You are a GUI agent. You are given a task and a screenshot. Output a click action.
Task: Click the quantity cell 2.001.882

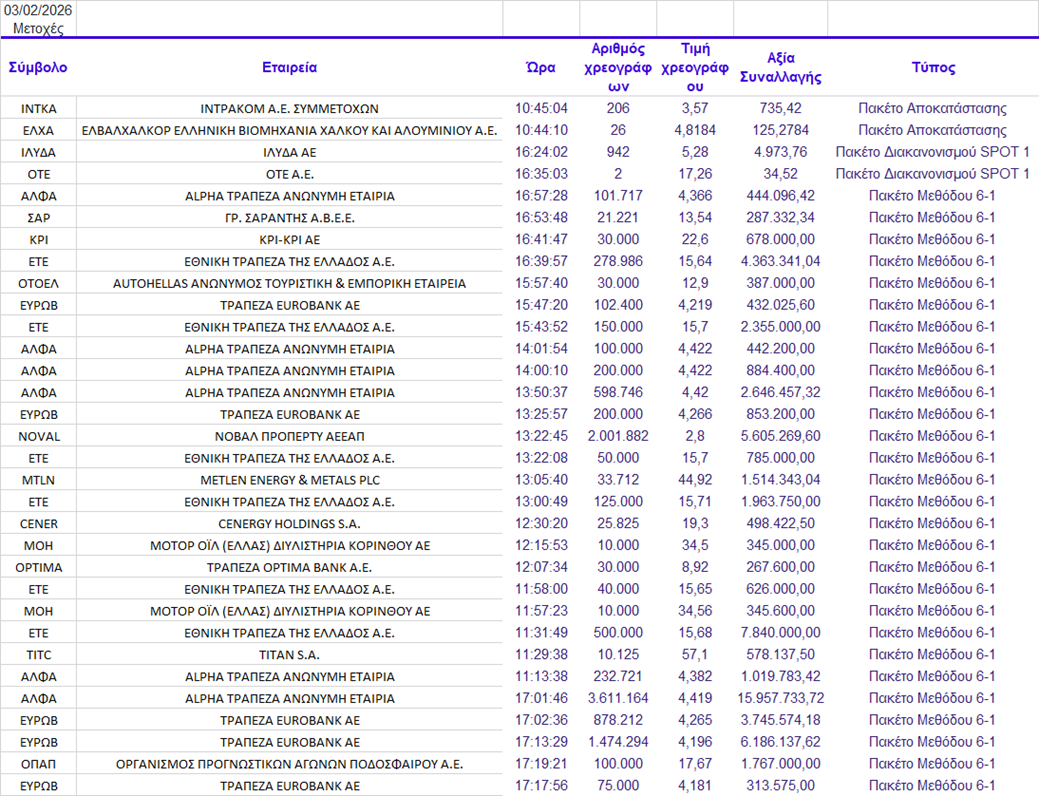tap(618, 436)
